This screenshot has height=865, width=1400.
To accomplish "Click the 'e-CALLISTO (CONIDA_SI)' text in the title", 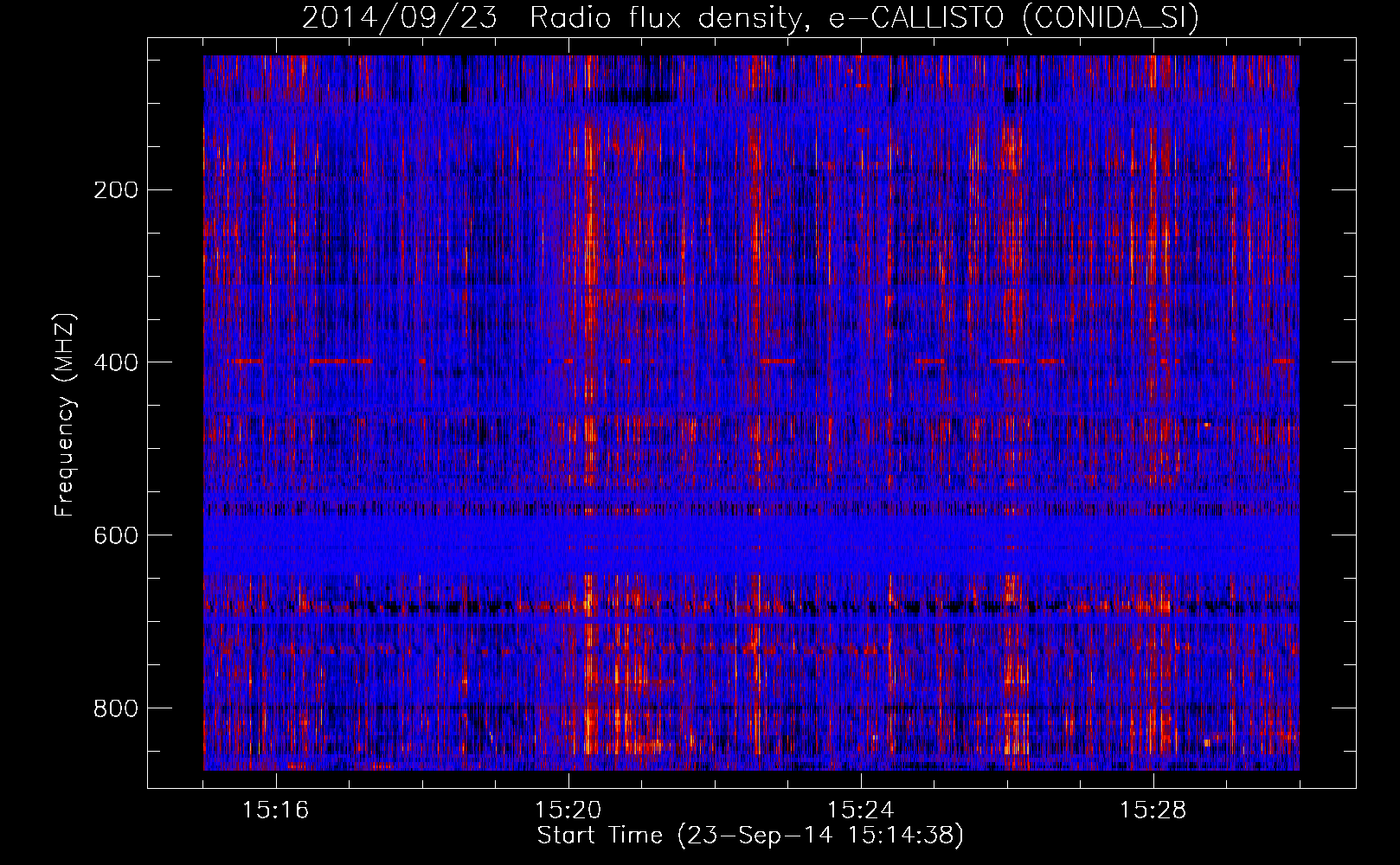I will 1014,18.
